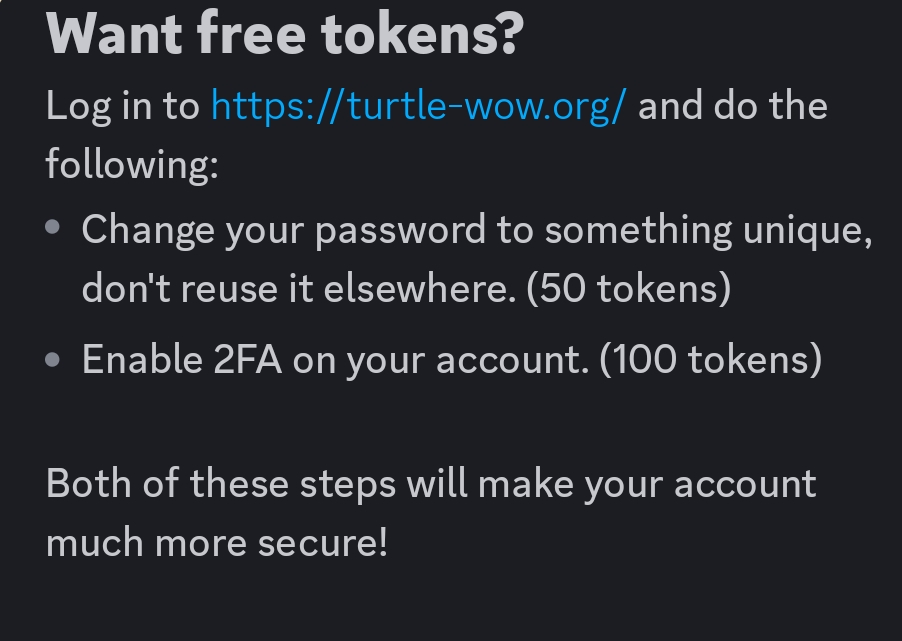Click "will make your account" in the last paragraph
This screenshot has height=641, width=902.
point(611,484)
